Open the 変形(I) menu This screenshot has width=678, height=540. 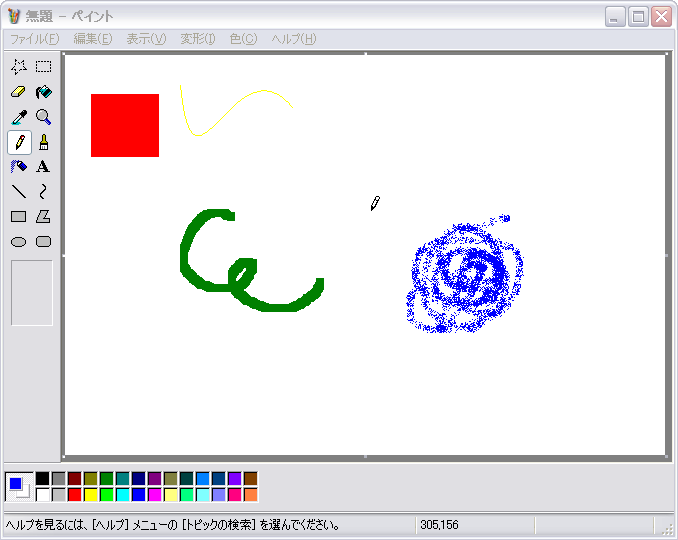(198, 39)
